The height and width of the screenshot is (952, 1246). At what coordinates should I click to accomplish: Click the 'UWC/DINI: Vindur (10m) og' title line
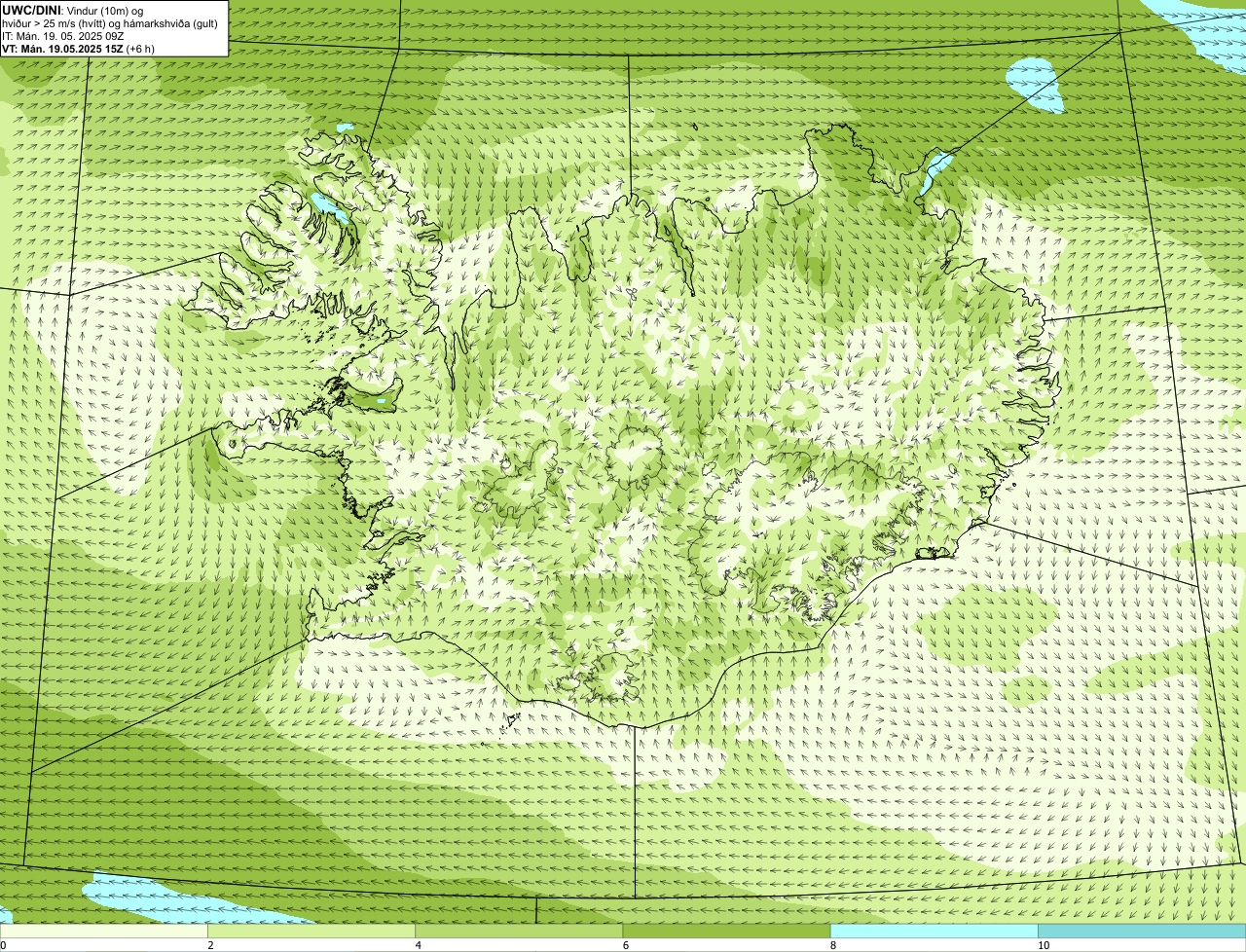[x=73, y=10]
